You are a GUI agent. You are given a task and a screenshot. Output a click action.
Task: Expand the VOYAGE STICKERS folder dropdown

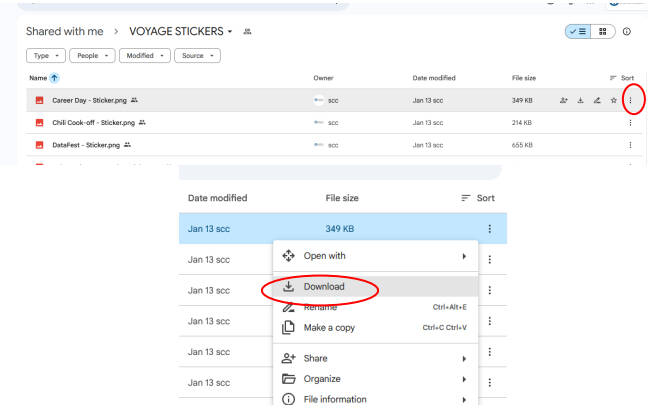point(230,32)
